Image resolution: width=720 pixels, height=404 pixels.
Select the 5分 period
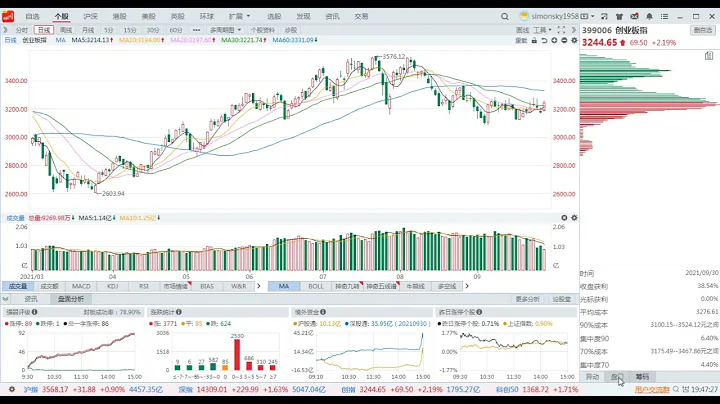tap(108, 30)
